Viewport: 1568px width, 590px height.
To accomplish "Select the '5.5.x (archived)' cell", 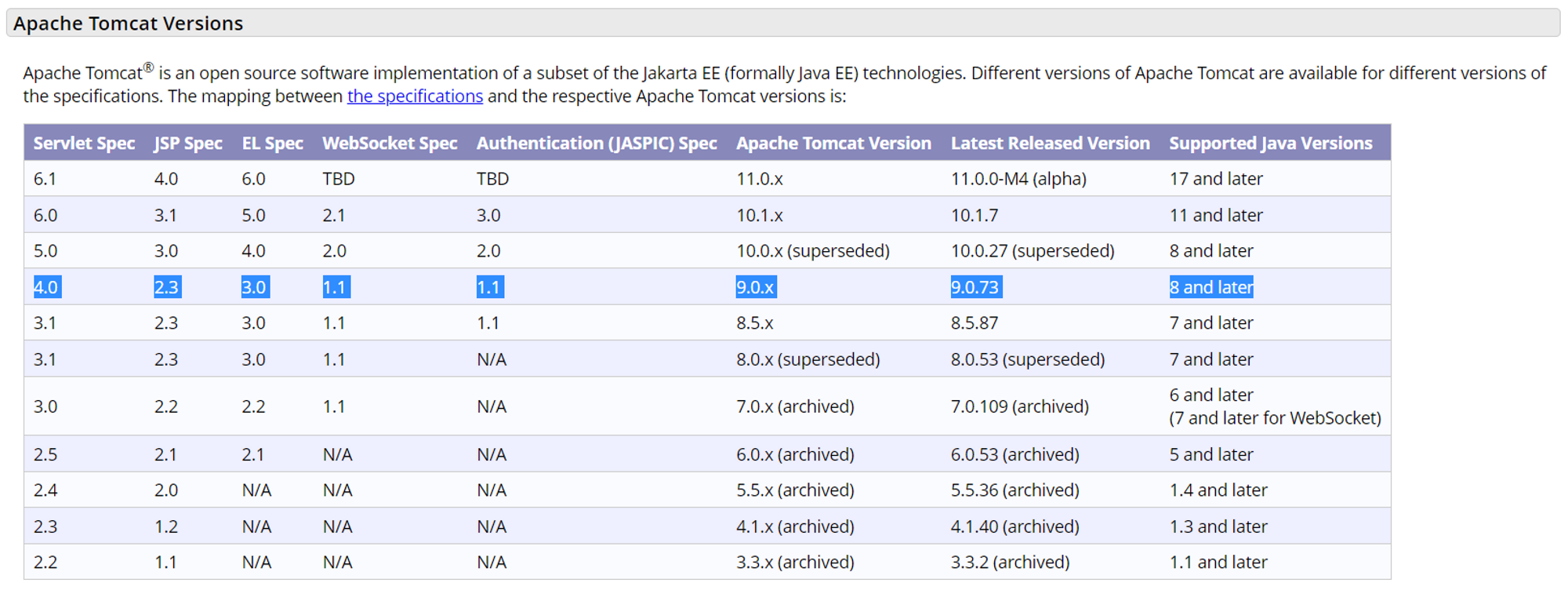I will point(795,490).
